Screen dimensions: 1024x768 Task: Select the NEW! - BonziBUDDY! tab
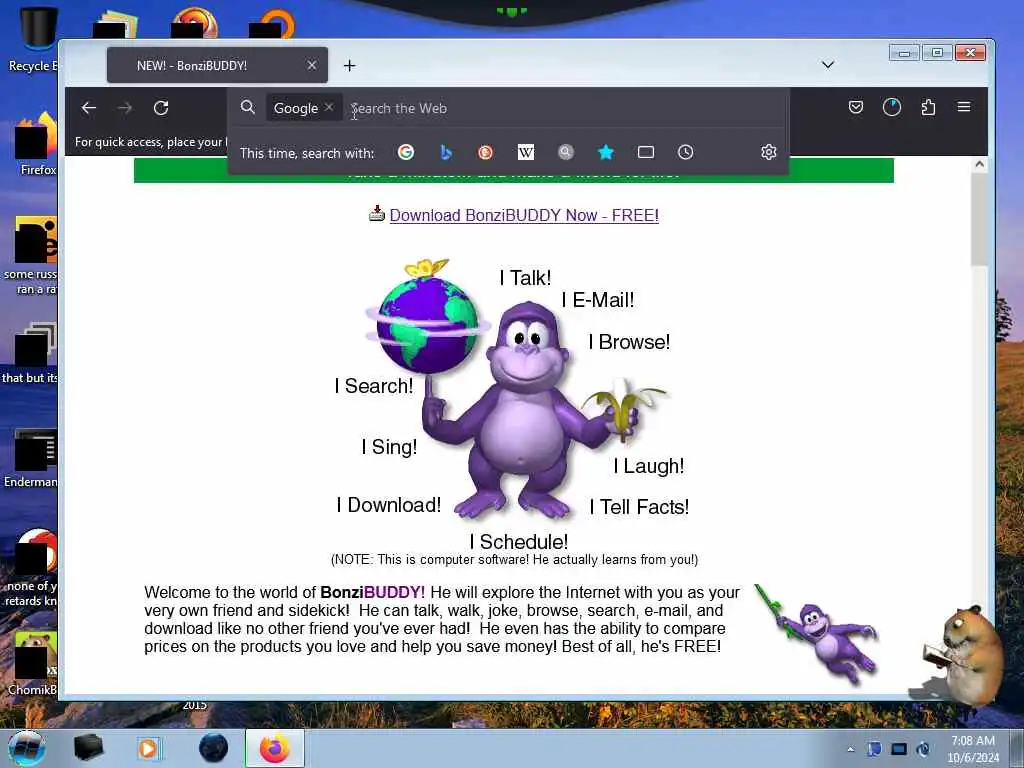[x=217, y=65]
